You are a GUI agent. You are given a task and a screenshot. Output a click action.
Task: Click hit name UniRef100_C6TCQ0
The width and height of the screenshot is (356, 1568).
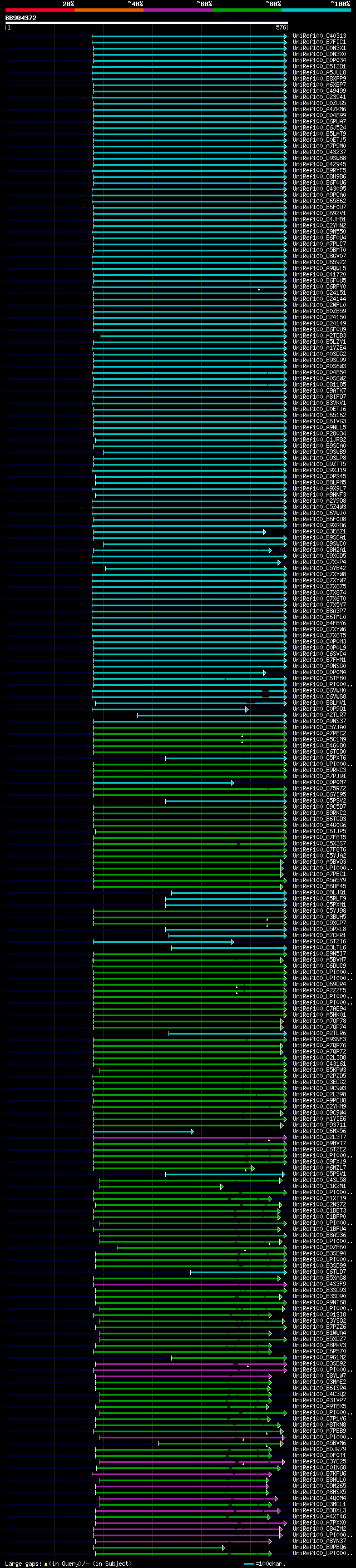319,751
